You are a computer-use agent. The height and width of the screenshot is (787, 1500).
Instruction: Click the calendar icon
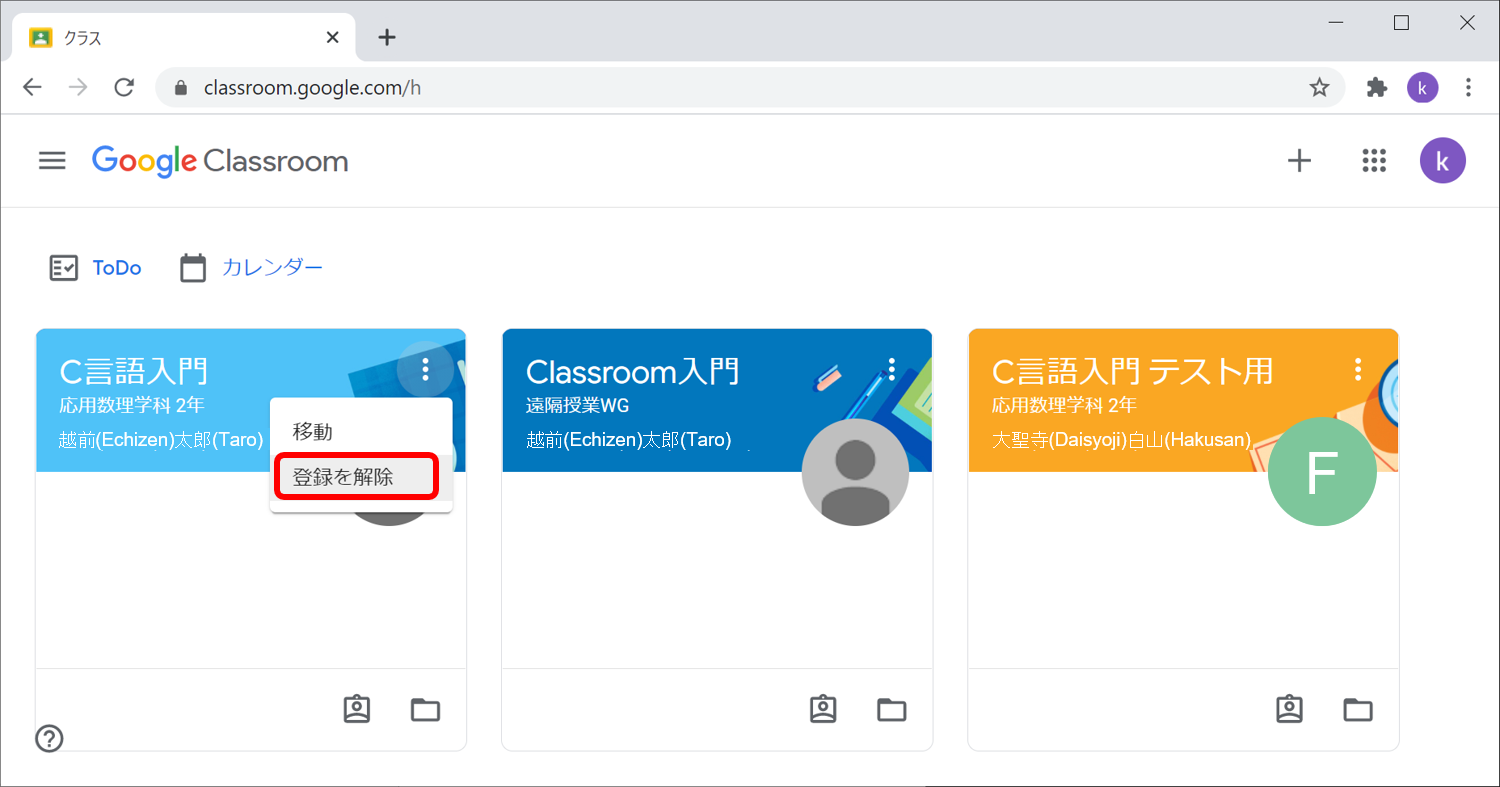(193, 268)
